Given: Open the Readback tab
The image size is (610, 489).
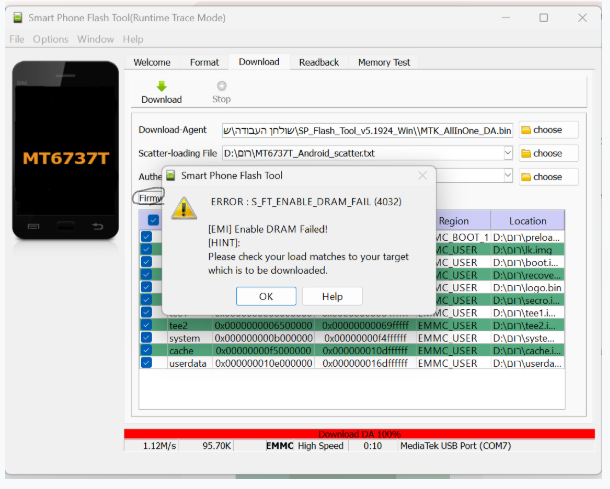Looking at the screenshot, I should [x=319, y=62].
